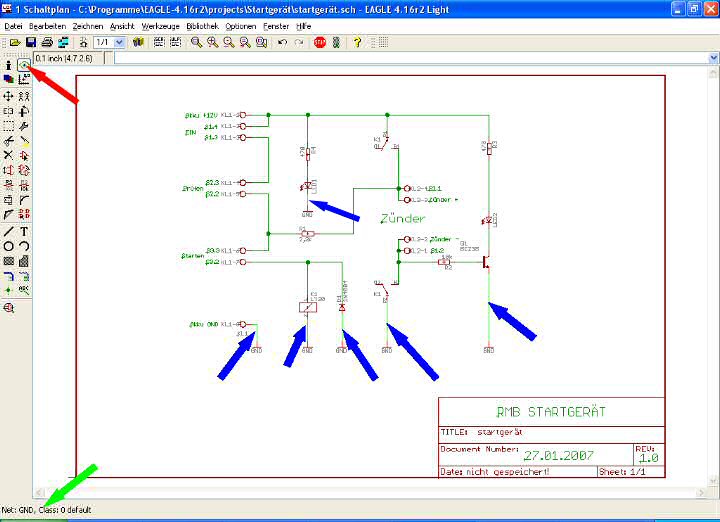
Task: Expand the command line history dropdown
Action: pos(712,58)
